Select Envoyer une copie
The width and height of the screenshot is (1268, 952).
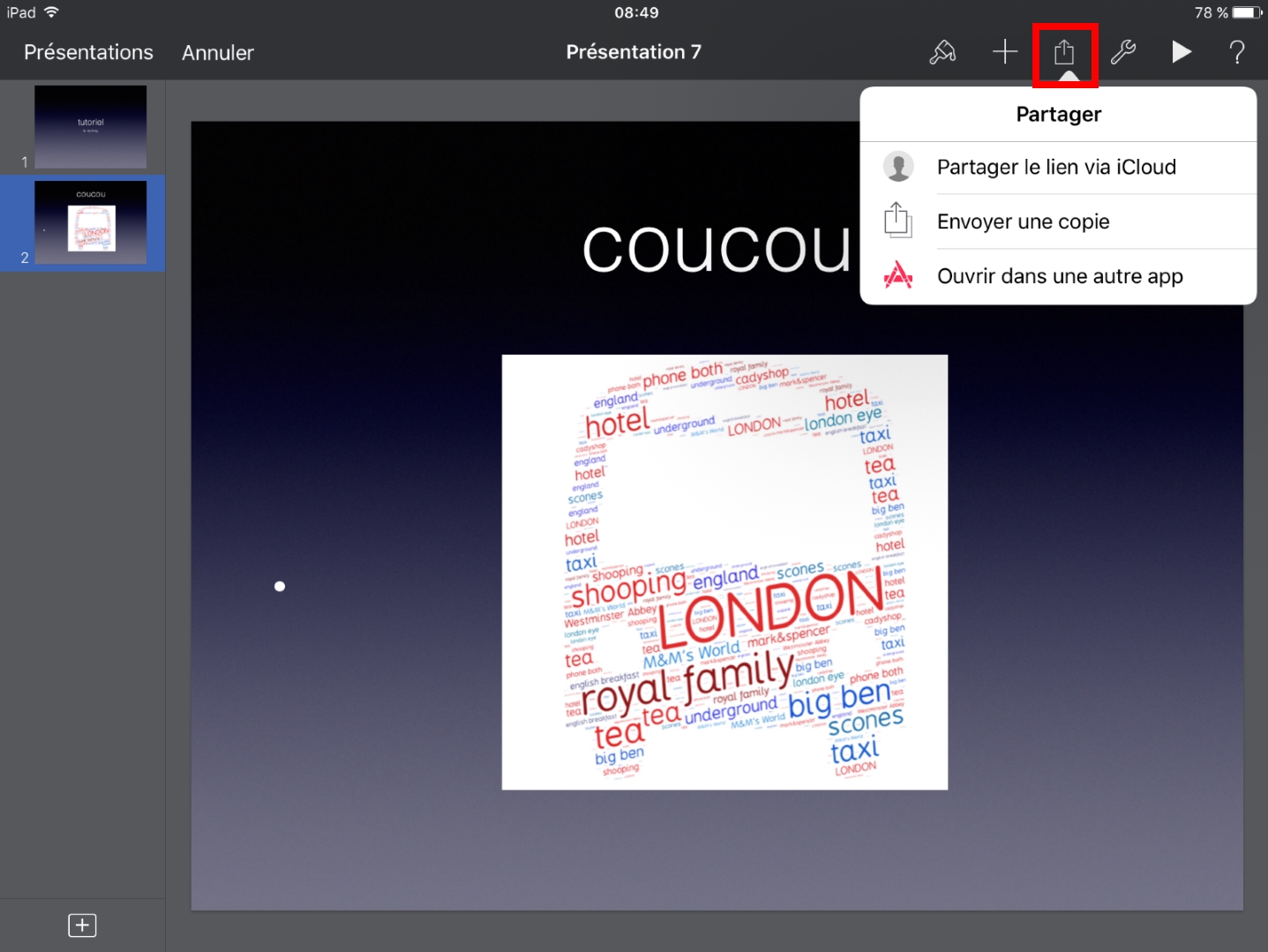point(1023,222)
